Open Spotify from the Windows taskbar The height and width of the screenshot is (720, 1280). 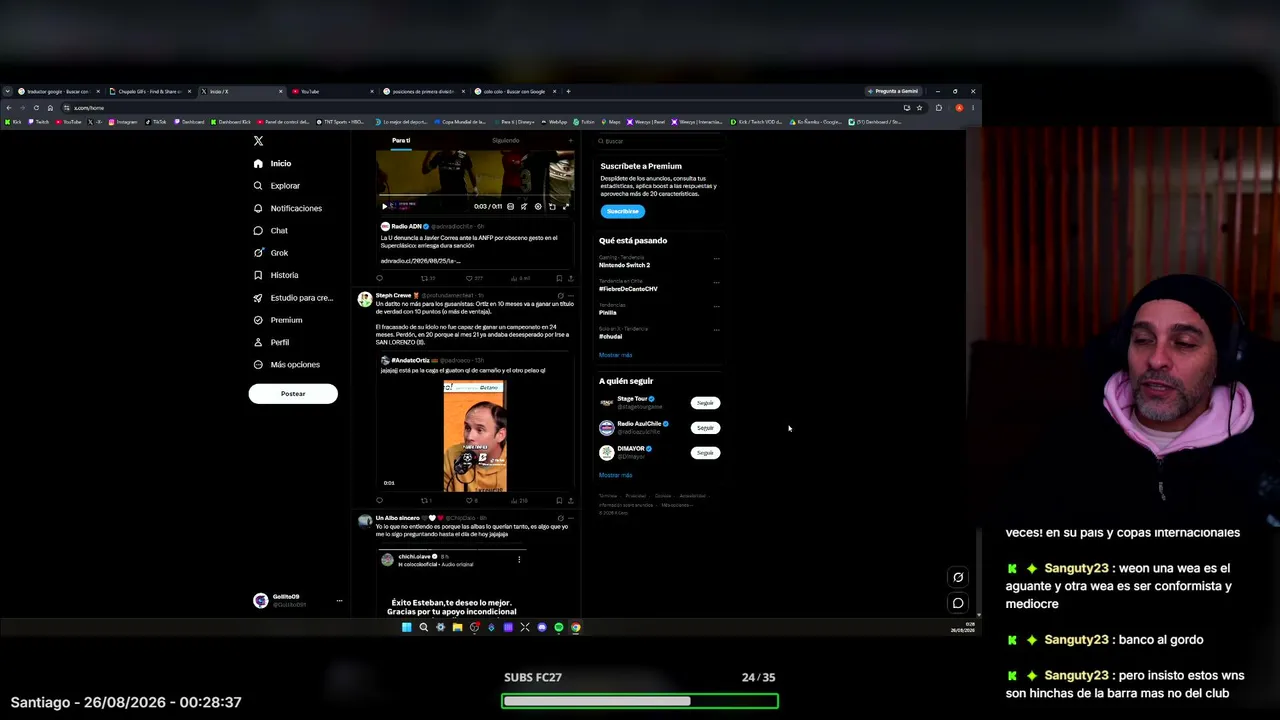559,628
